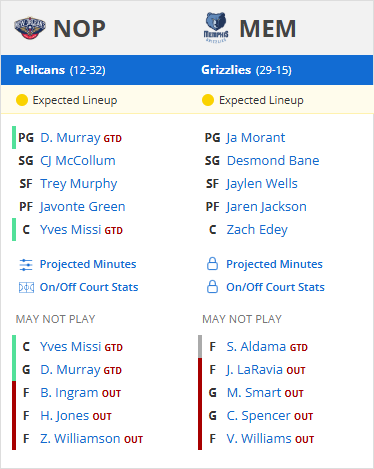Select Jaren Jackson in Grizzlies lineup
This screenshot has width=374, height=469.
tap(266, 207)
